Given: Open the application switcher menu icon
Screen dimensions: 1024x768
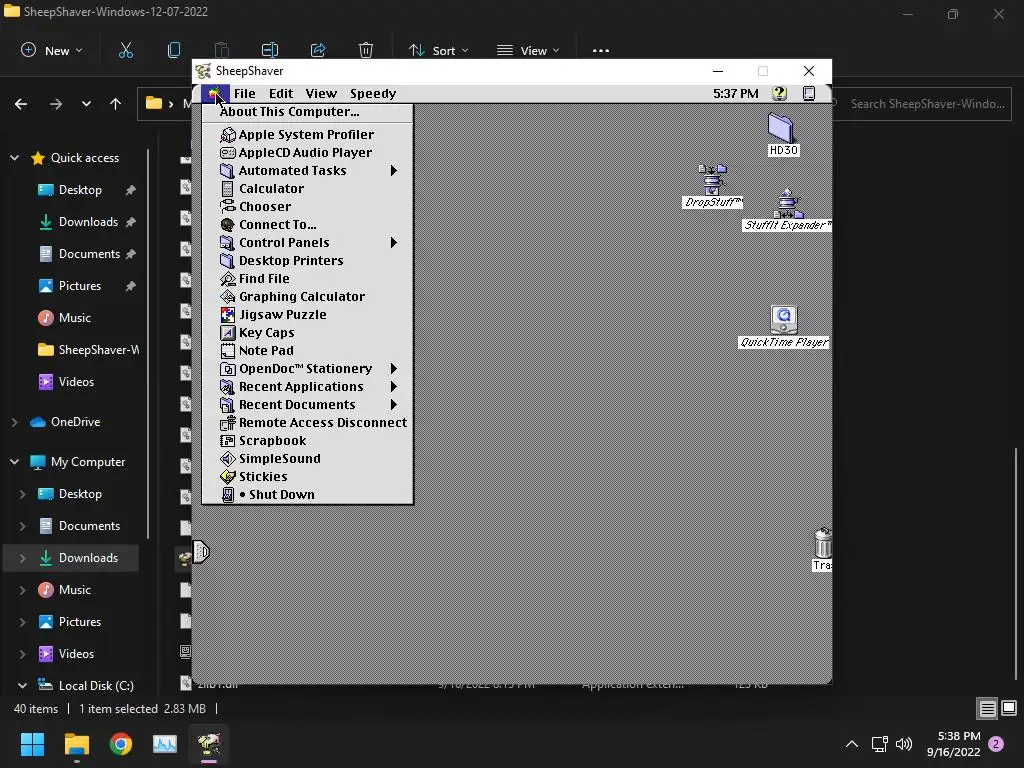Looking at the screenshot, I should coord(808,93).
